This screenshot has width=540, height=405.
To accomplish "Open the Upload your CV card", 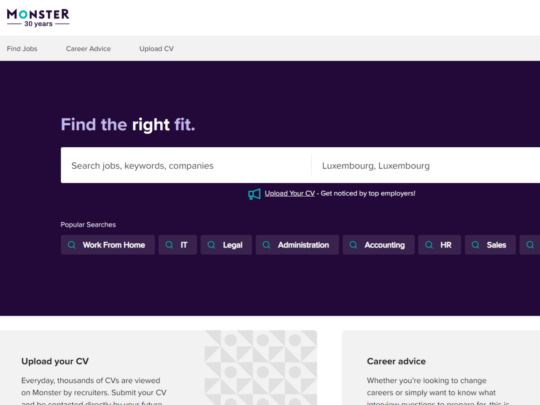I will pos(158,367).
